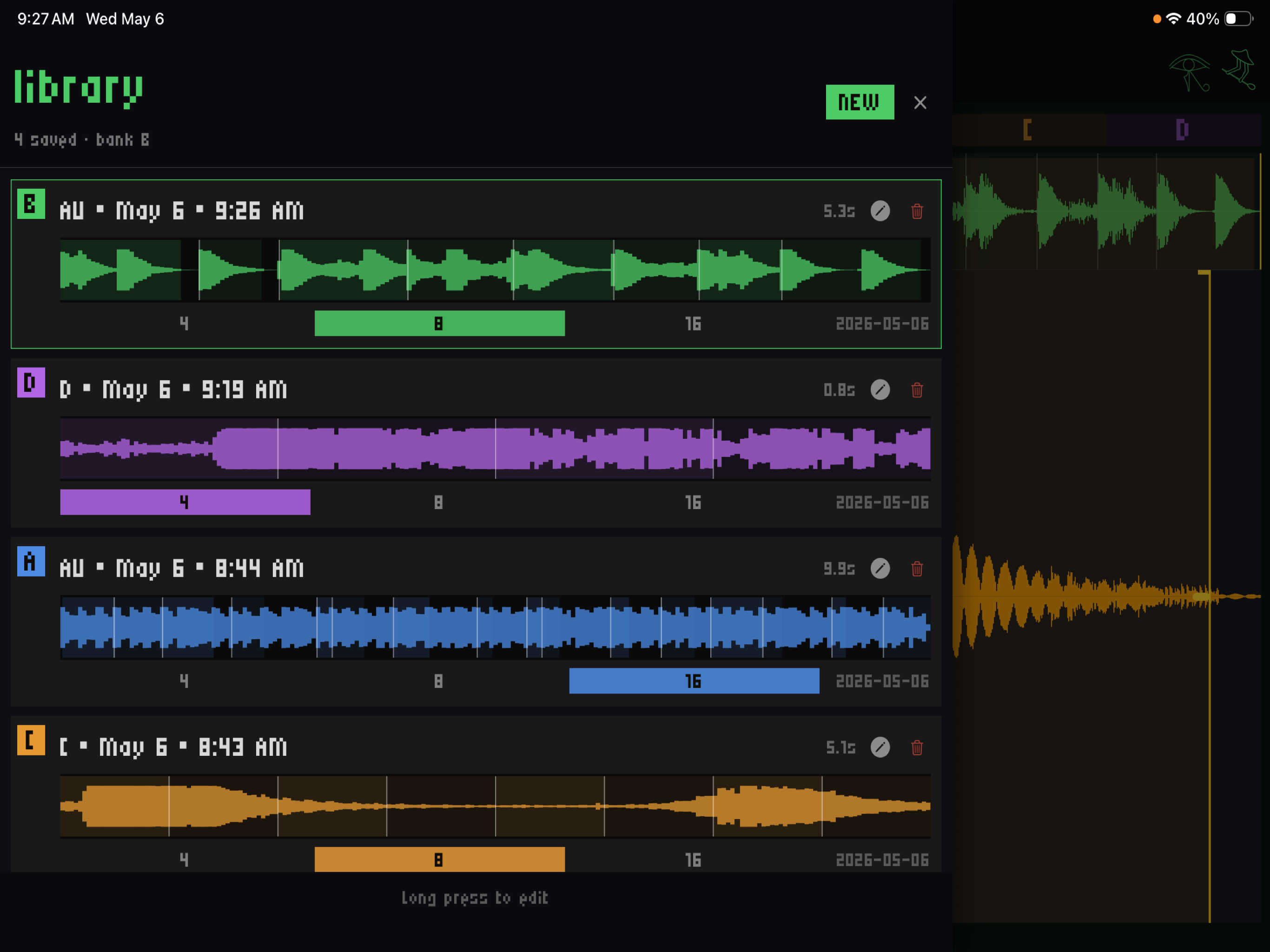The width and height of the screenshot is (1270, 952).
Task: Tap the orange microphone indicator dot
Action: point(1157,19)
